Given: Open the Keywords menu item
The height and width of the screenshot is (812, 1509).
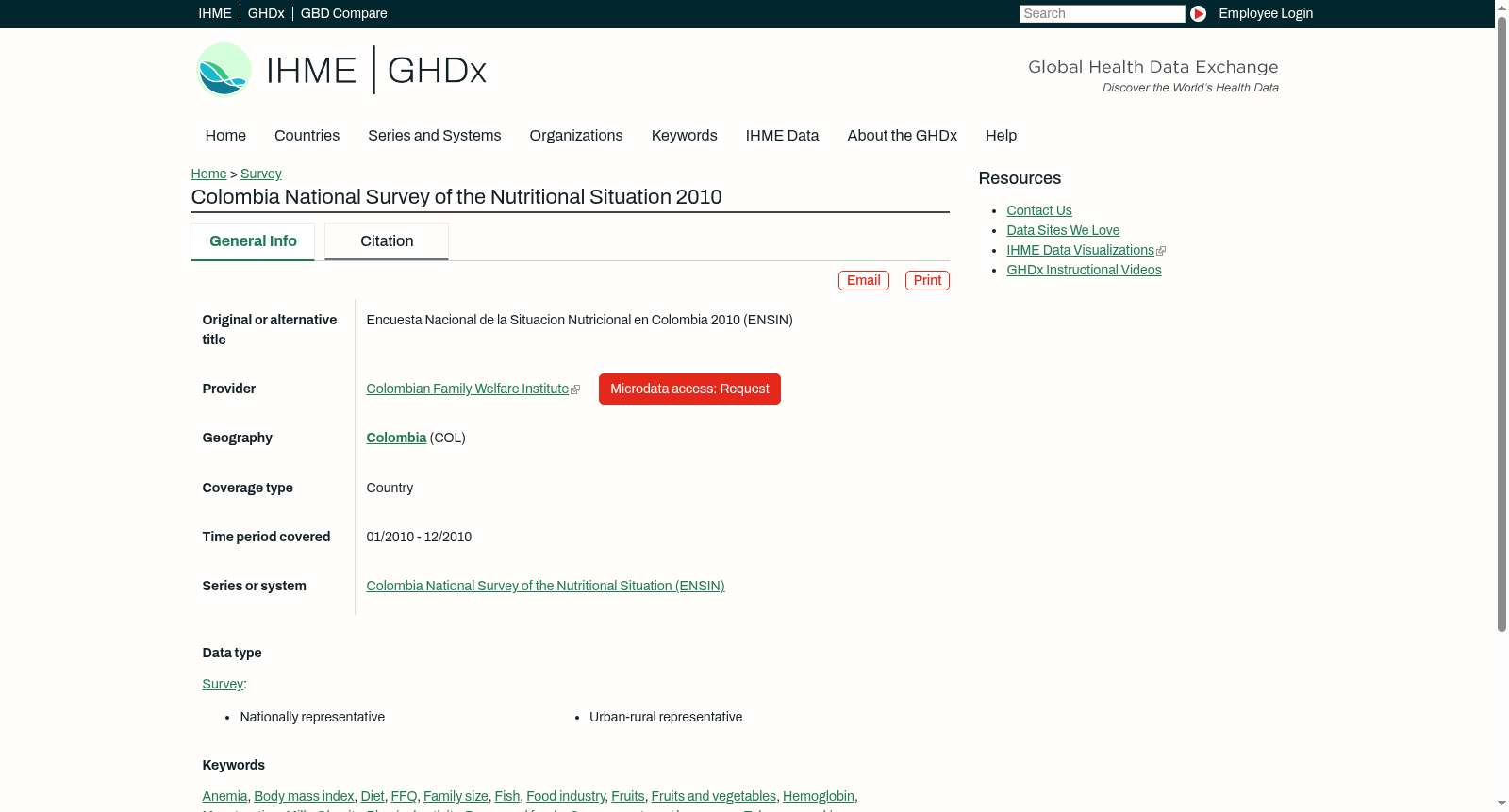Looking at the screenshot, I should [684, 136].
